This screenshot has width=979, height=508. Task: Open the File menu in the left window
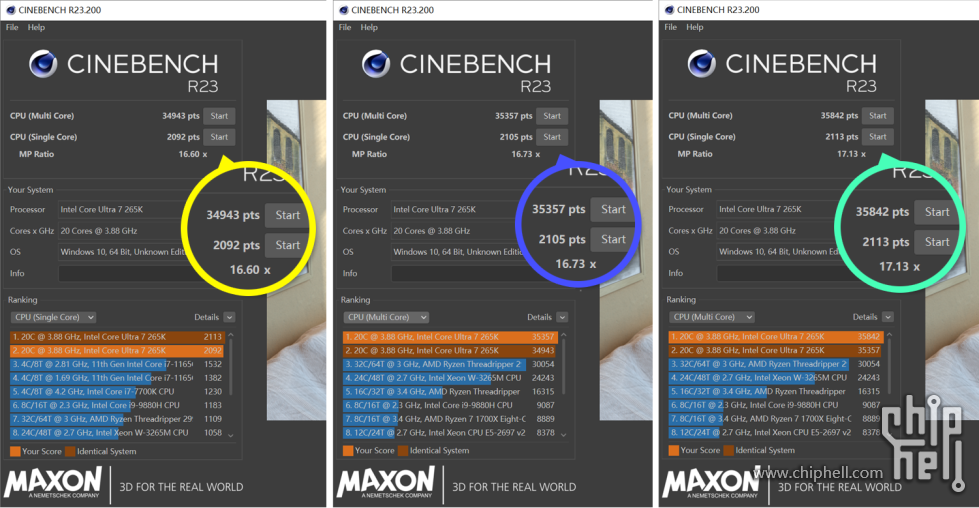click(12, 27)
